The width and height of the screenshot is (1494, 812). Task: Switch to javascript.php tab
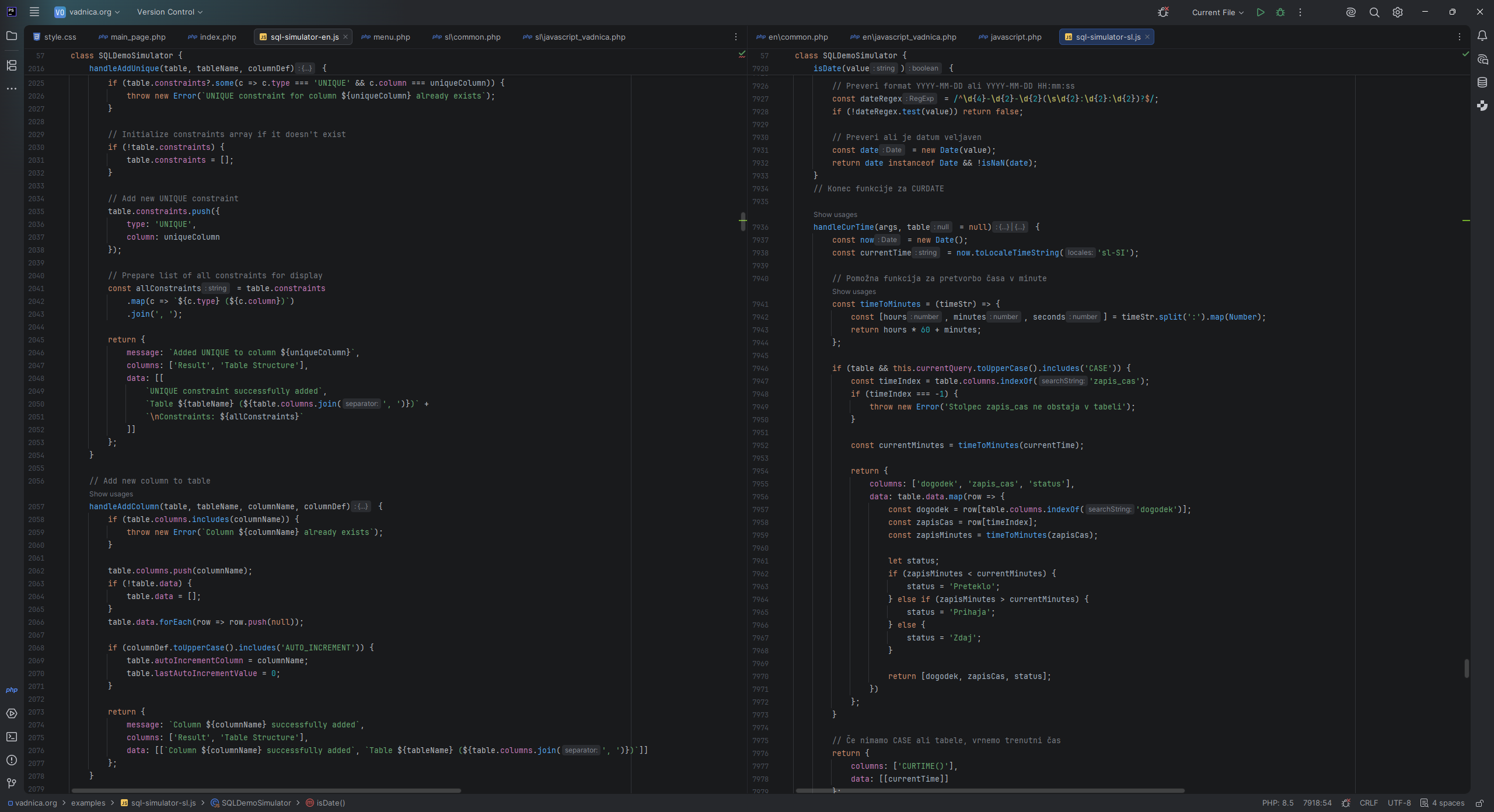pos(1010,37)
